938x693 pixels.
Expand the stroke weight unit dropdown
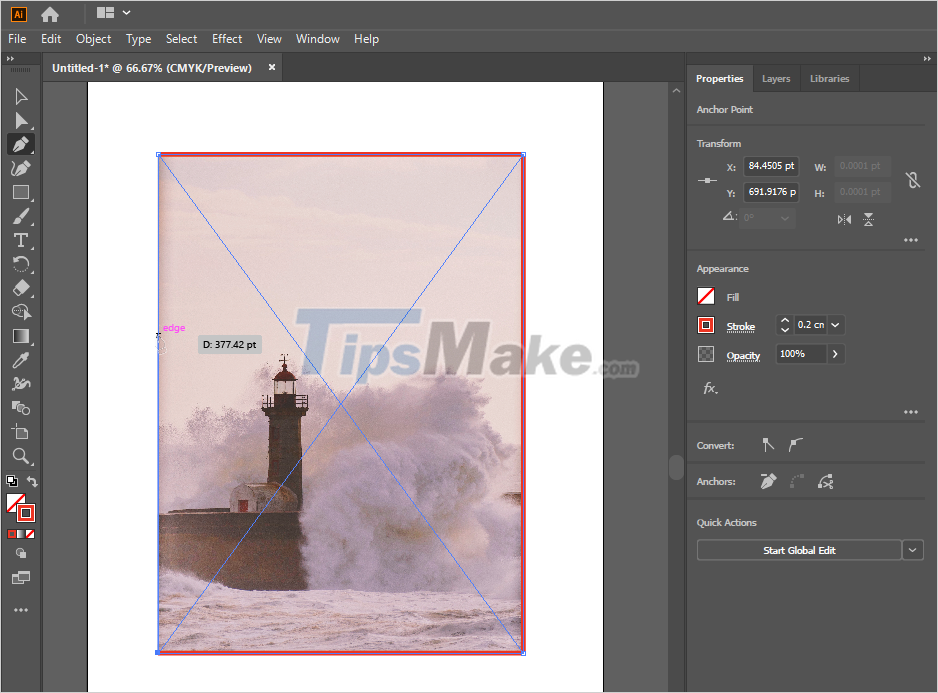(835, 325)
